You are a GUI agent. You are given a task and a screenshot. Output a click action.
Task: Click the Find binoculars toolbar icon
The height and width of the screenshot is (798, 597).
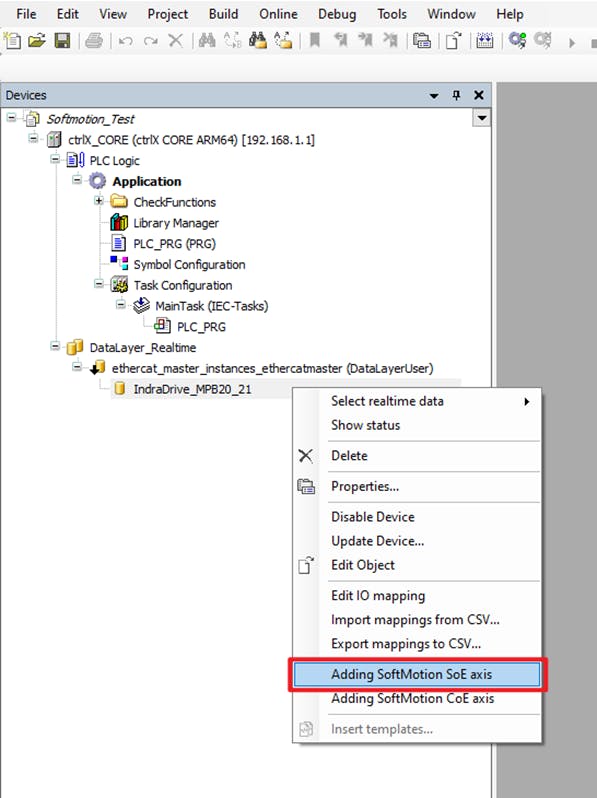pyautogui.click(x=207, y=40)
